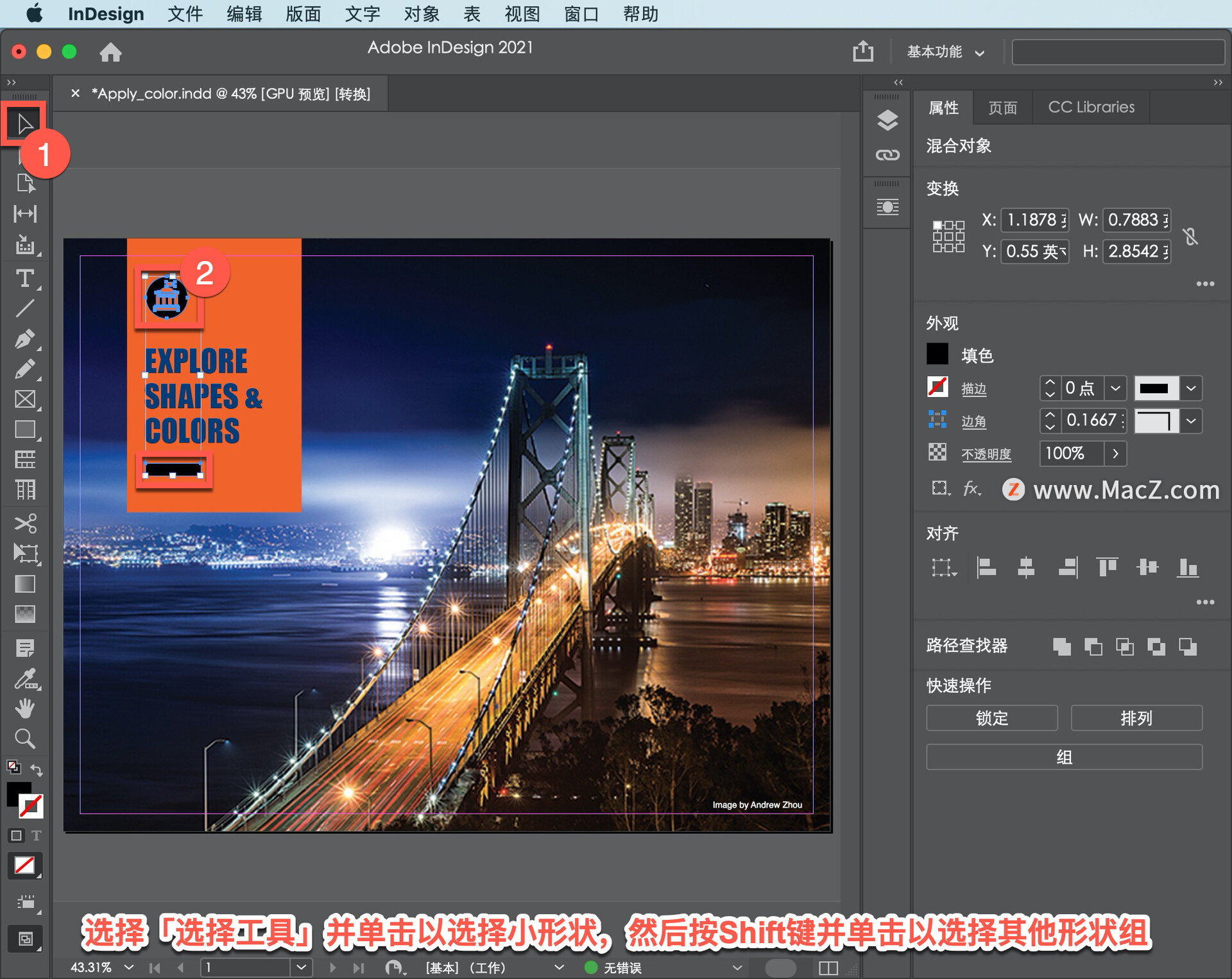This screenshot has width=1232, height=979.
Task: Switch to the 页面 tab
Action: (x=1002, y=108)
